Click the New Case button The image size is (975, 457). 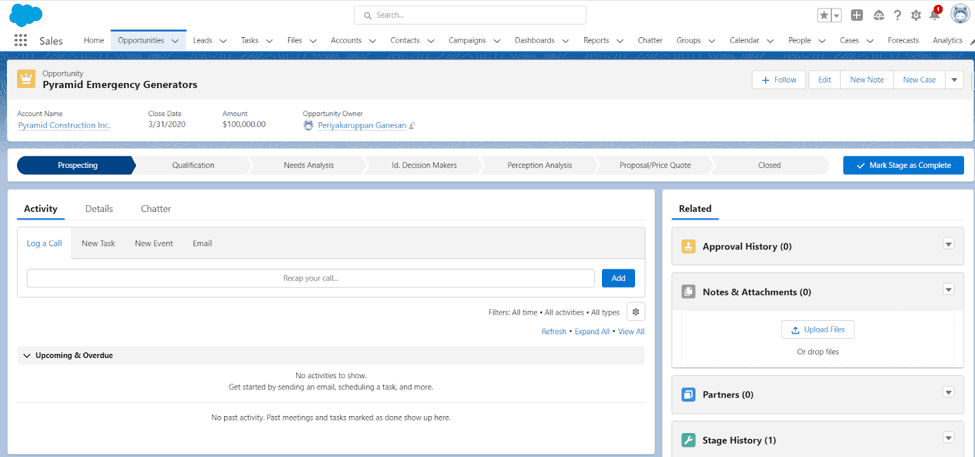pyautogui.click(x=920, y=80)
